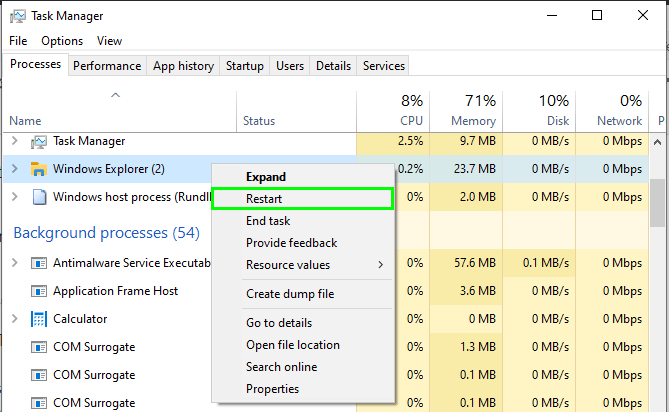Click the first COM Surrogate icon
669x412 pixels.
[39, 347]
